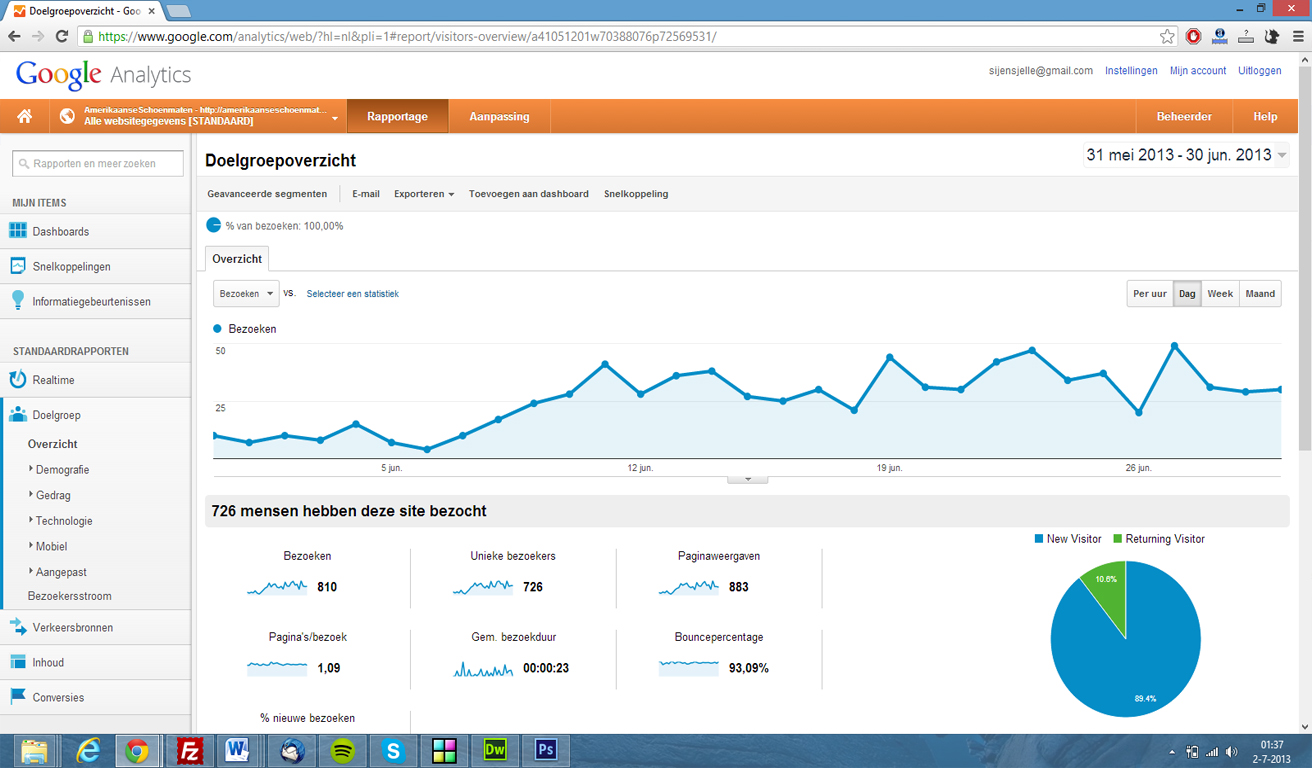Image resolution: width=1312 pixels, height=768 pixels.
Task: Open the Help tab
Action: coord(1265,116)
